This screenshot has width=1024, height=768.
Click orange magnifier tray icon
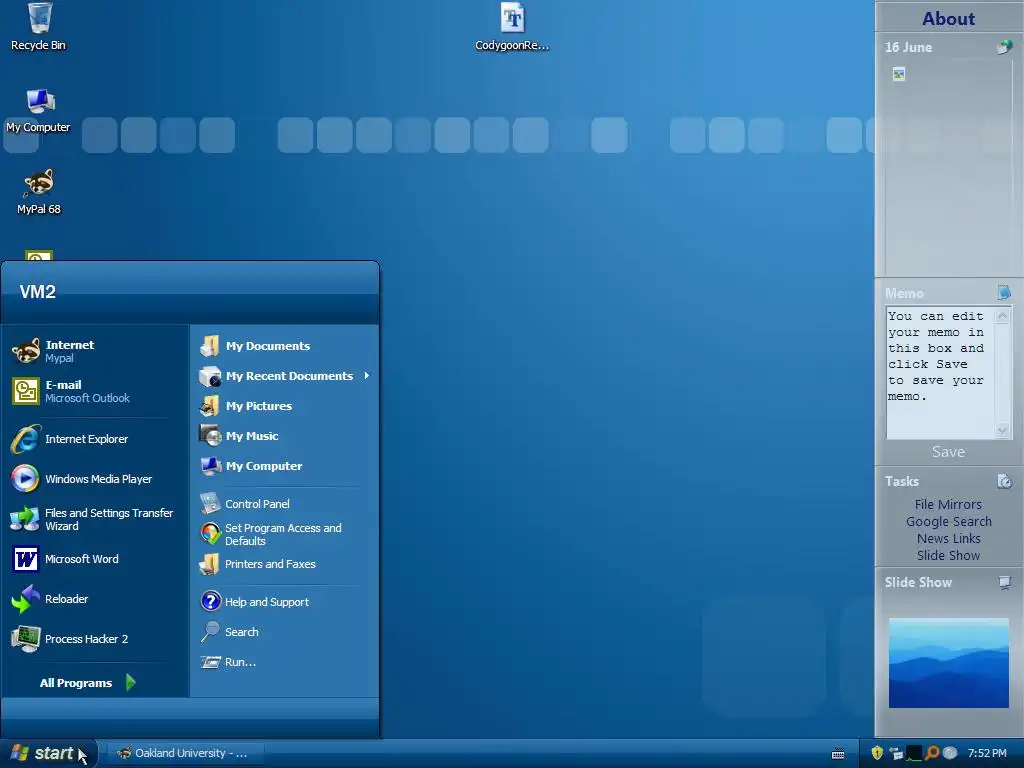pos(932,753)
